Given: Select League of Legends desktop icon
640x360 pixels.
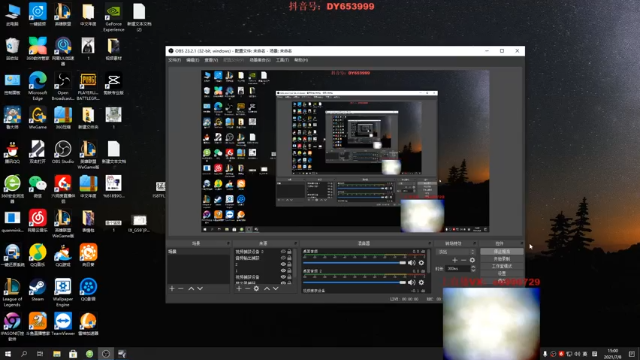Looking at the screenshot, I should pos(12,292).
